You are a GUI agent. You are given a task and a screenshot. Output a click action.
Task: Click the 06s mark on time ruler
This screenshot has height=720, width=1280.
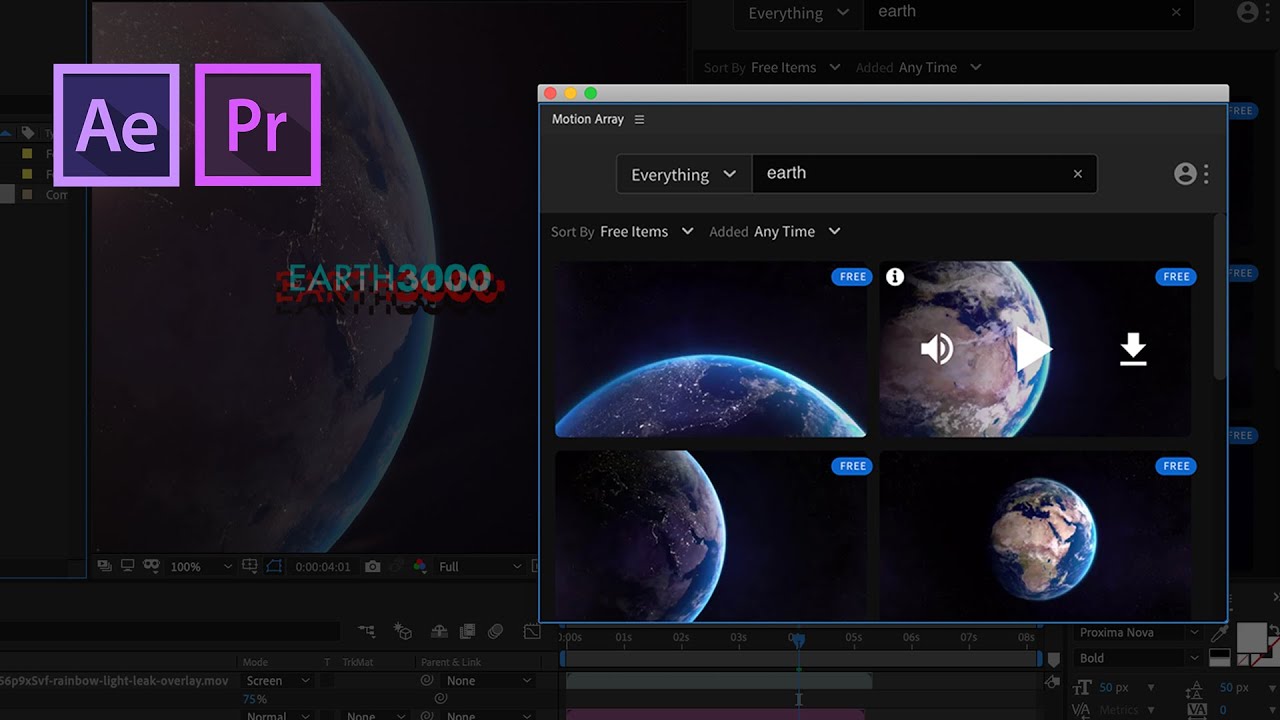point(911,637)
